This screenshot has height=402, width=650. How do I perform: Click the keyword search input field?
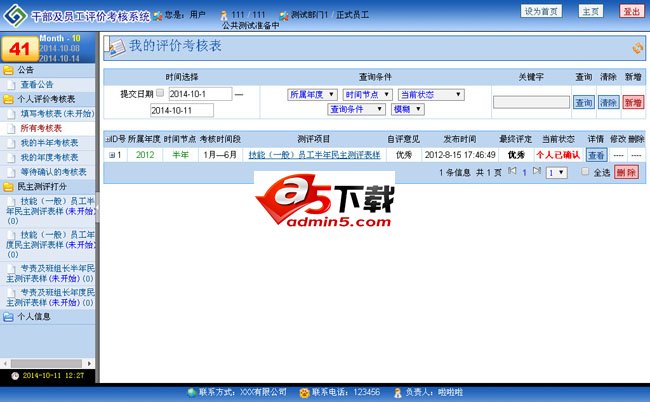click(531, 102)
